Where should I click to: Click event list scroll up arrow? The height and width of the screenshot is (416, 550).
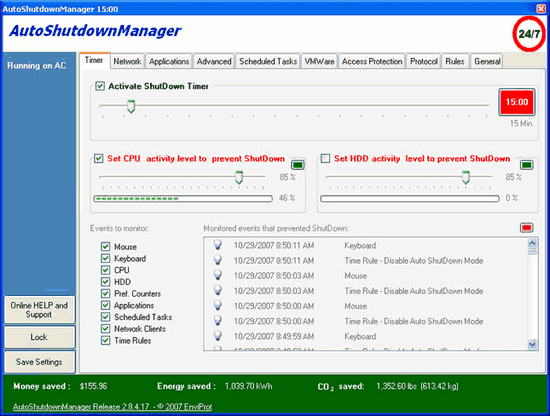(x=532, y=243)
